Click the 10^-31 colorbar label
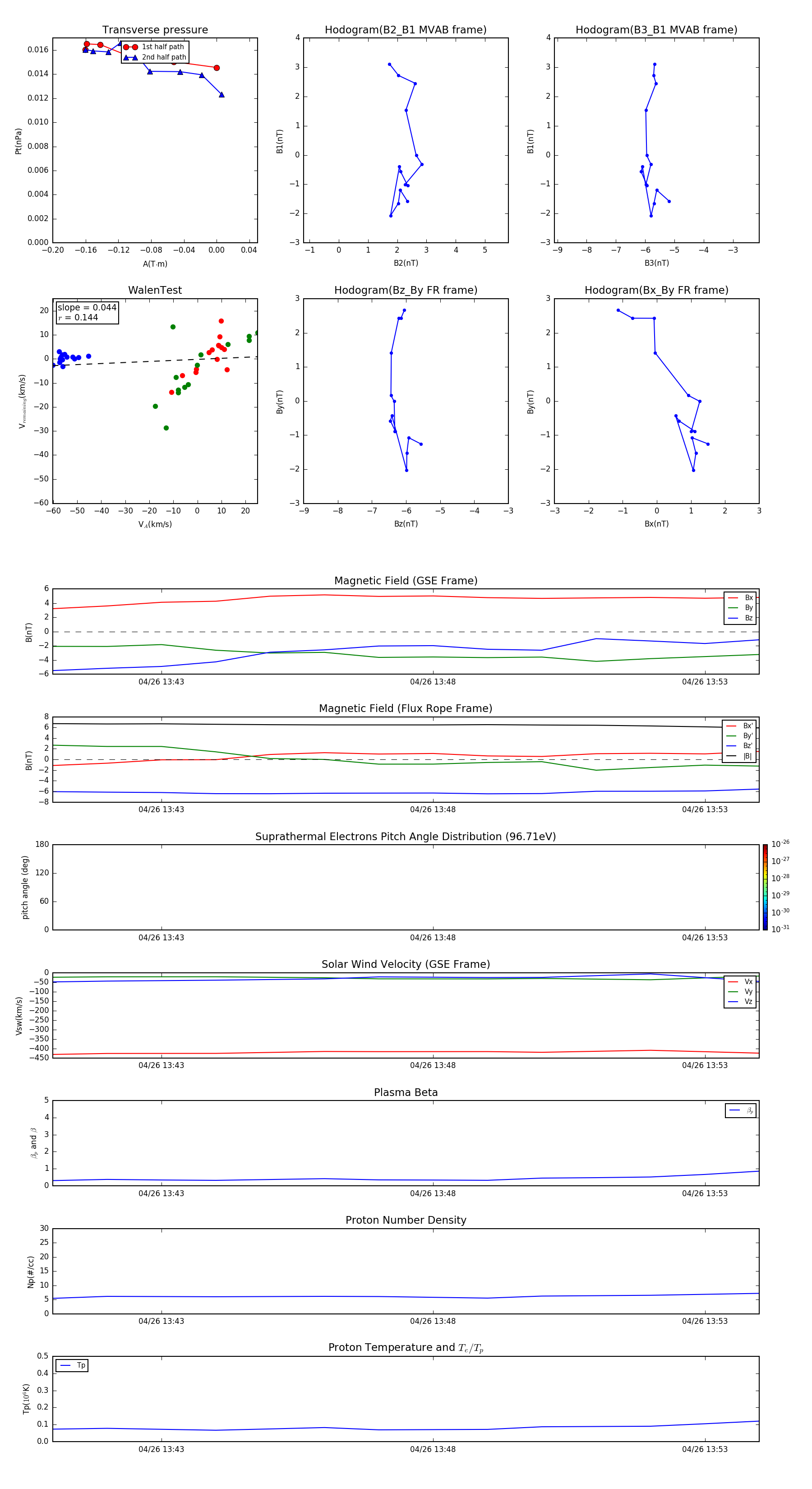Viewport: 812px width, 1489px height. (780, 929)
